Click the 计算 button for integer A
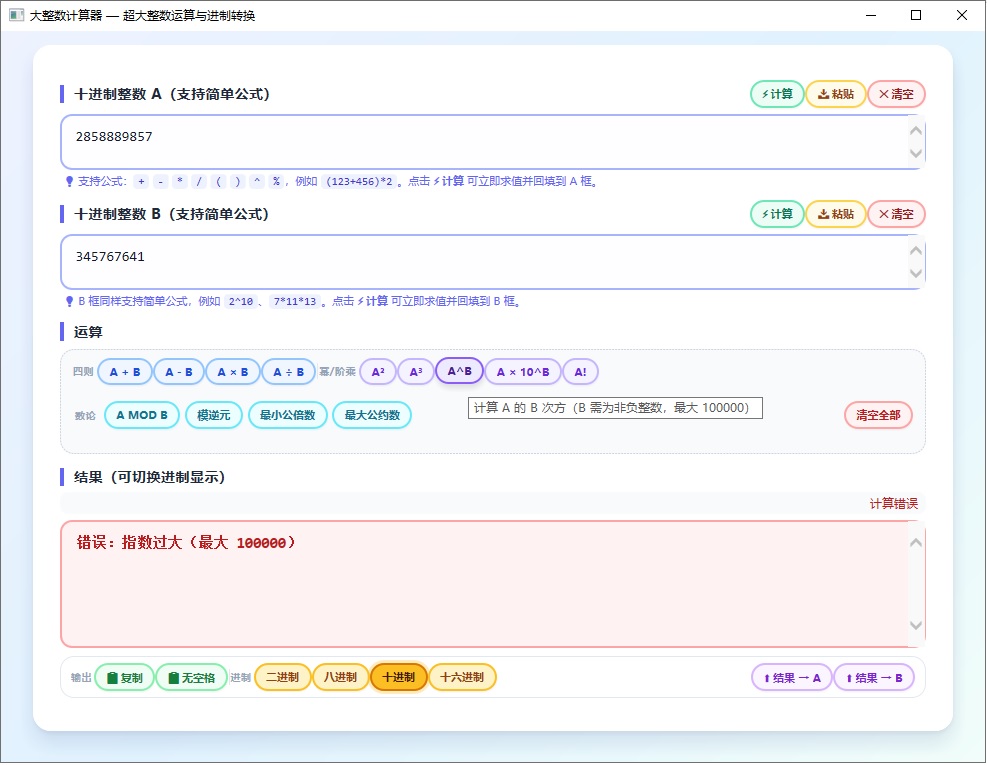 777,94
